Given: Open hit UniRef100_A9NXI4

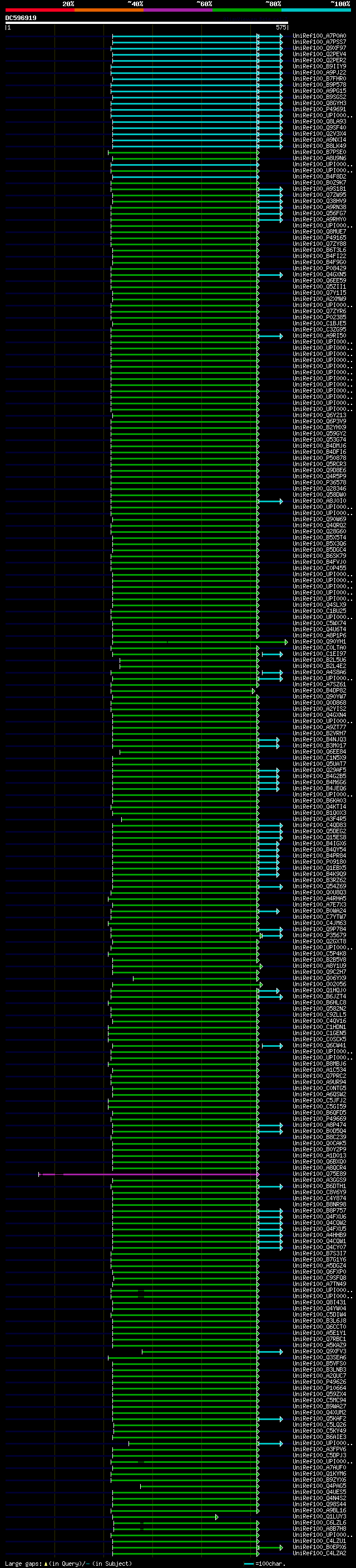Looking at the screenshot, I should pyautogui.click(x=319, y=140).
